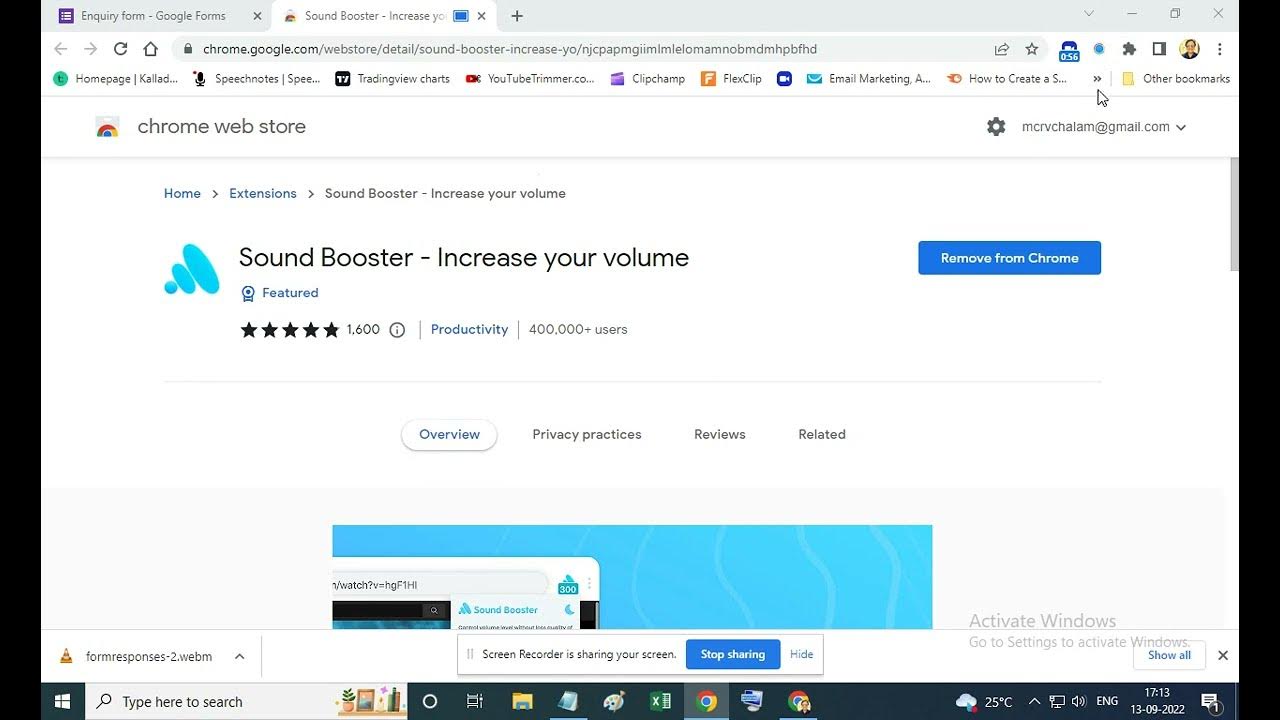Open the Productivity category link
The image size is (1280, 720).
(x=469, y=330)
